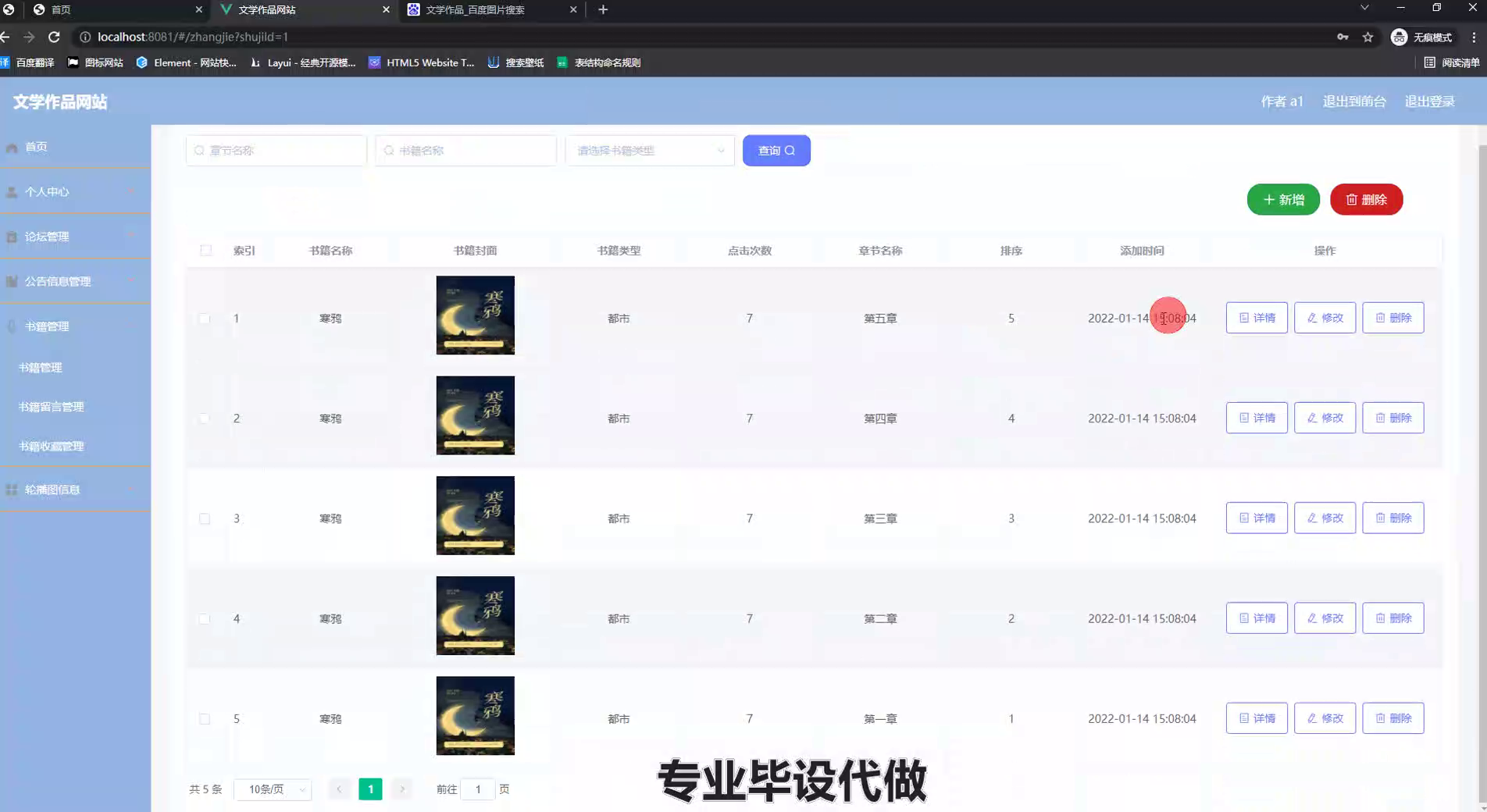Click 退出登录 in the header
1487x812 pixels.
pos(1429,101)
